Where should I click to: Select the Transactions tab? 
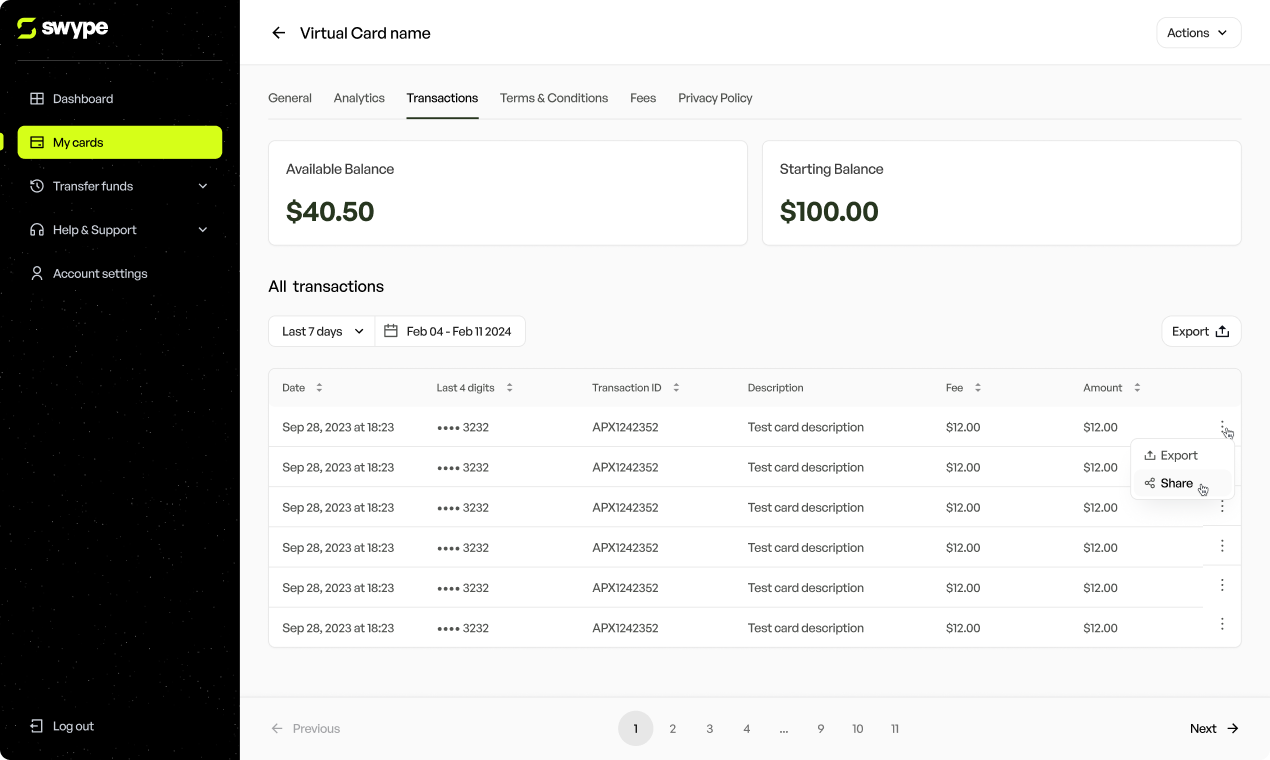[x=442, y=98]
